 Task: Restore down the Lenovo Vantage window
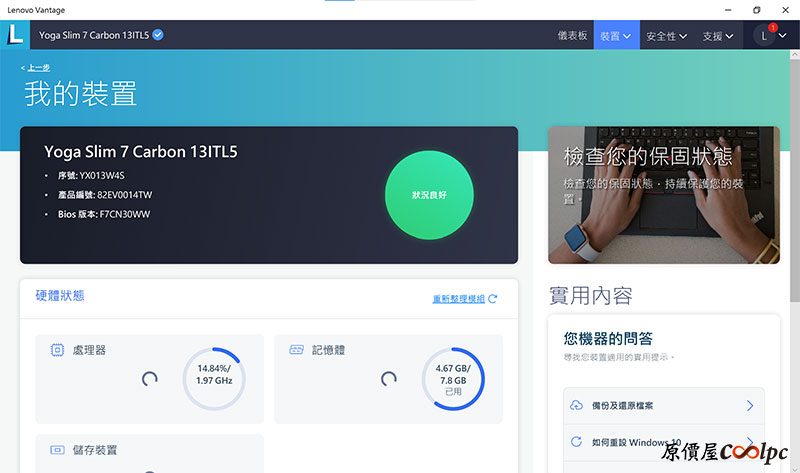pyautogui.click(x=757, y=10)
